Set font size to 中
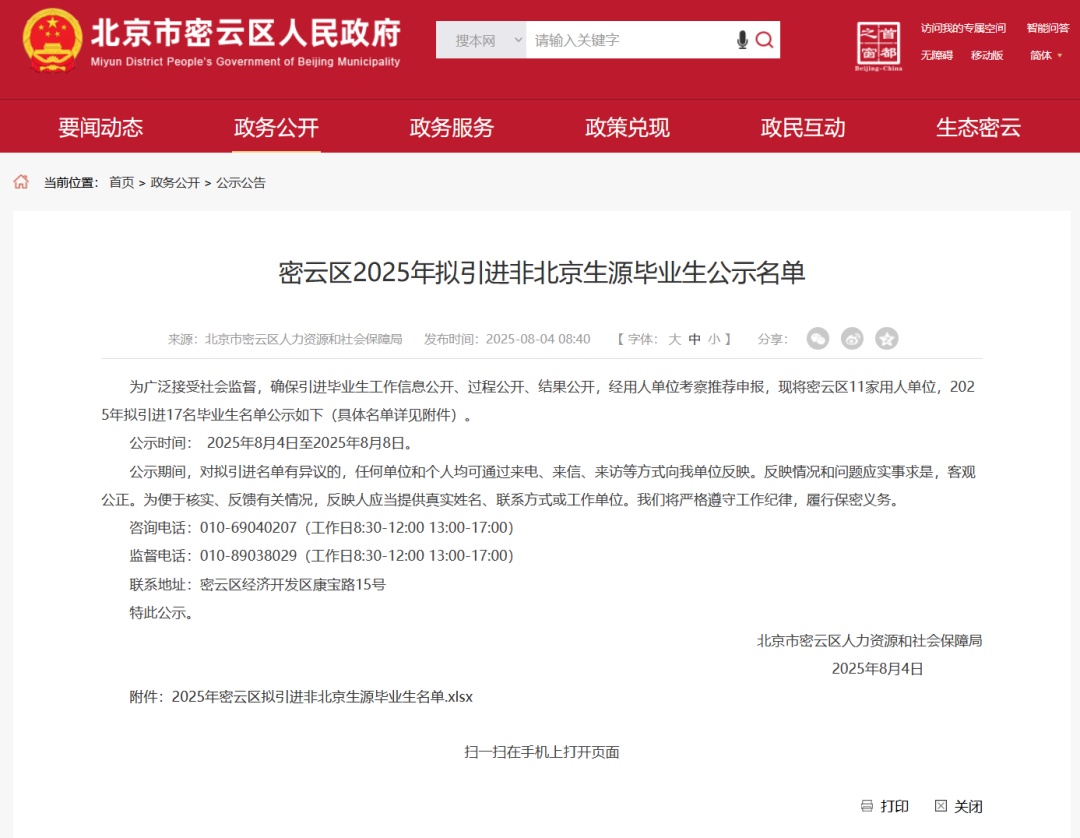This screenshot has width=1080, height=838. tap(694, 339)
